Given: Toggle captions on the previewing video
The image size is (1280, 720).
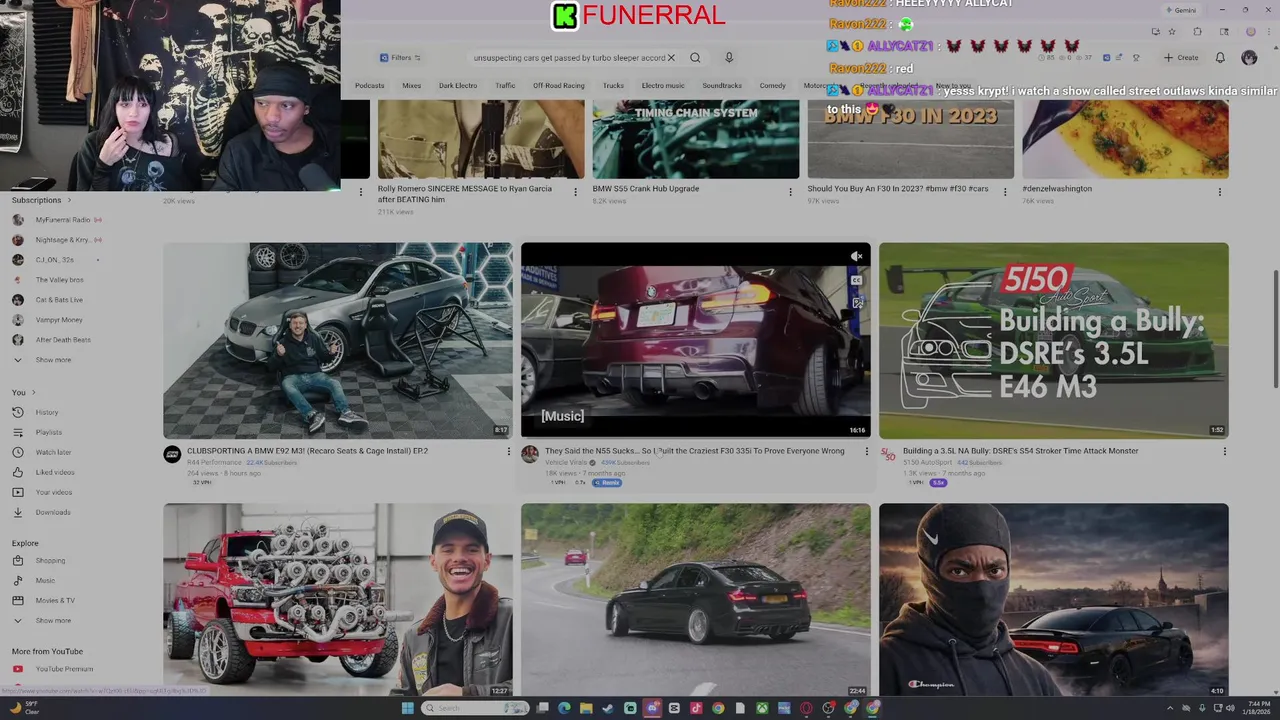Looking at the screenshot, I should [857, 280].
